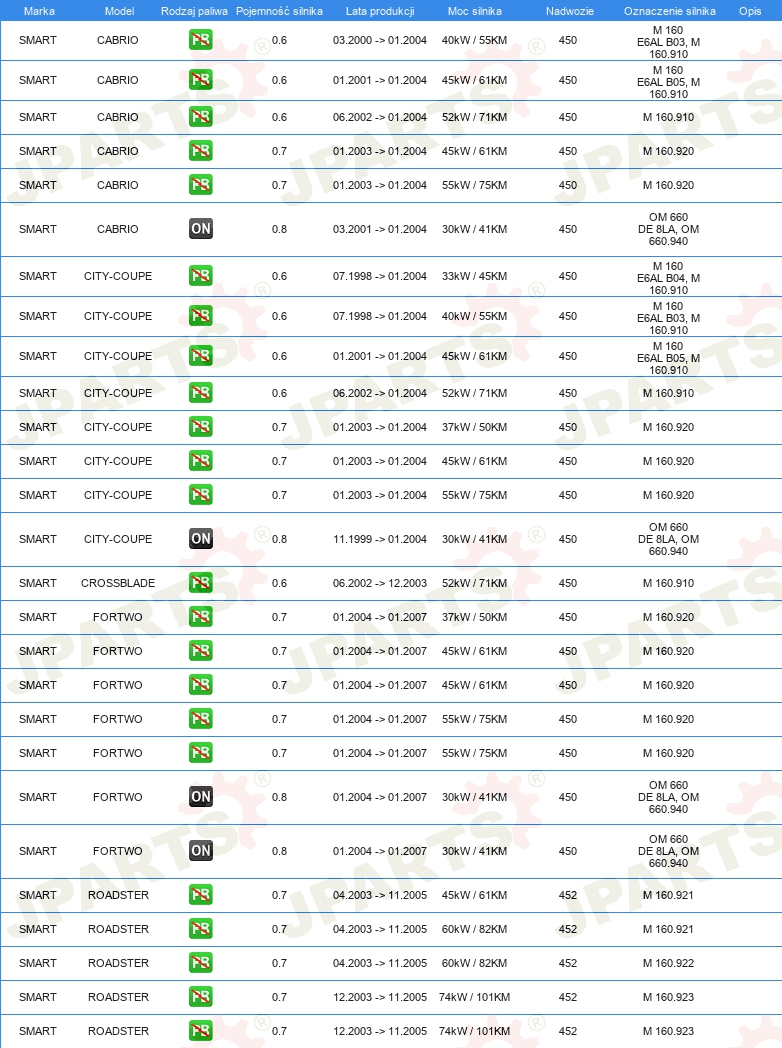This screenshot has width=782, height=1048.
Task: Click petrol icon in CITY-COUPE 40kW / 55KM row
Action: tap(201, 316)
